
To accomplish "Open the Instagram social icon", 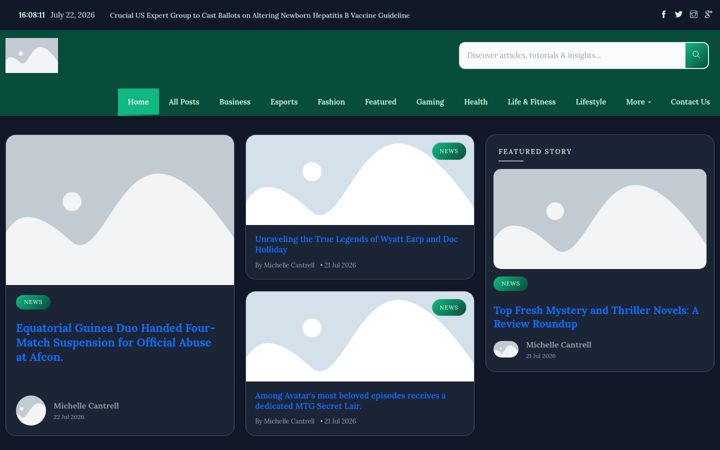I will click(693, 14).
